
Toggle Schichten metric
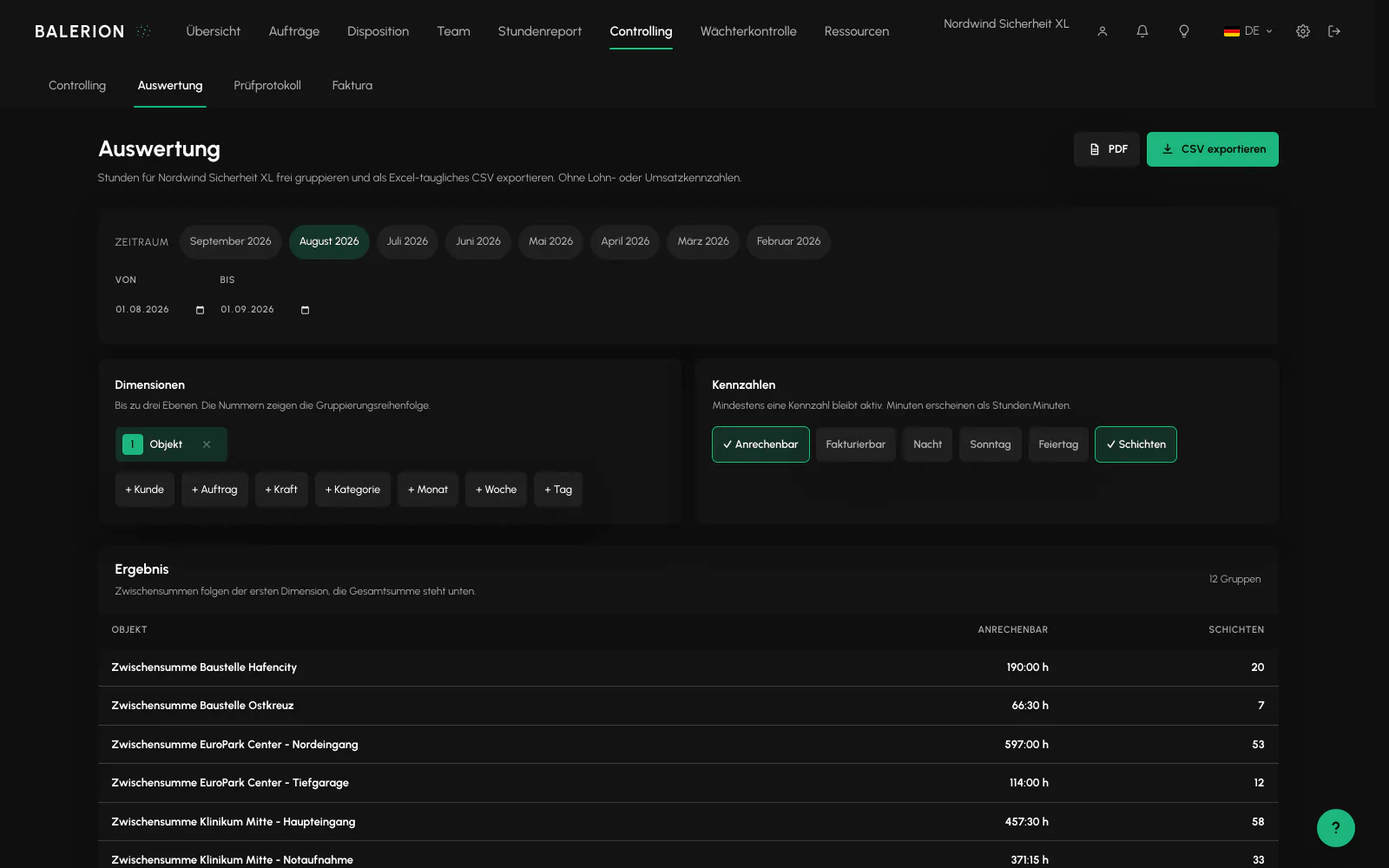point(1136,444)
